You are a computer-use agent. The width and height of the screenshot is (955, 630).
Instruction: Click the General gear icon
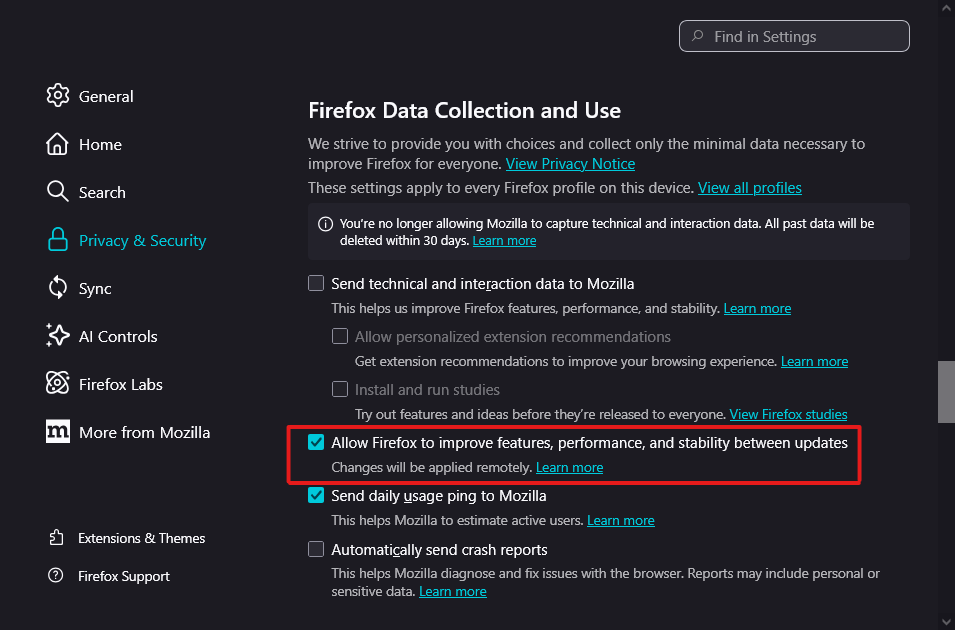[58, 96]
